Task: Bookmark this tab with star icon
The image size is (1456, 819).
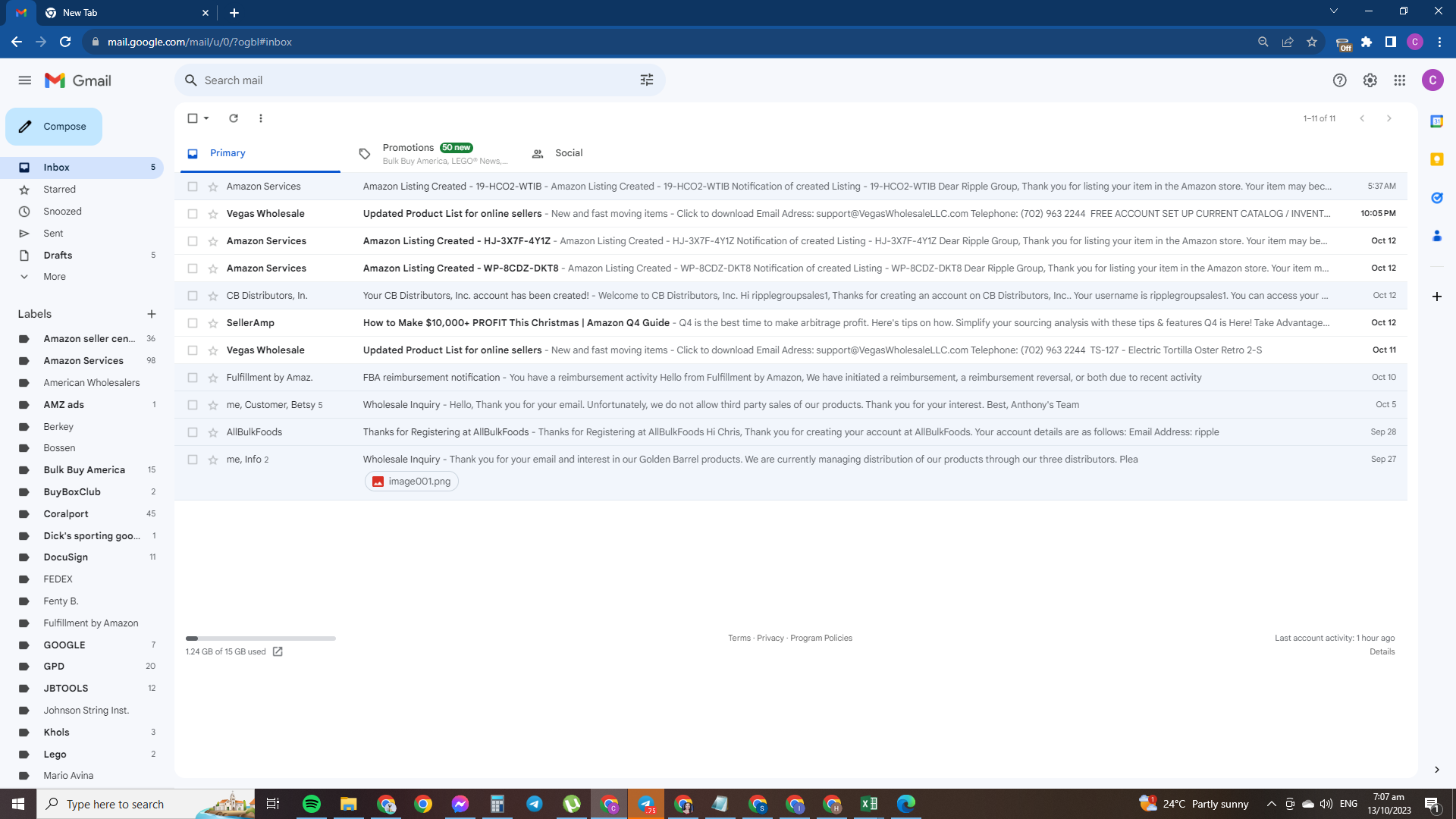Action: point(1312,42)
